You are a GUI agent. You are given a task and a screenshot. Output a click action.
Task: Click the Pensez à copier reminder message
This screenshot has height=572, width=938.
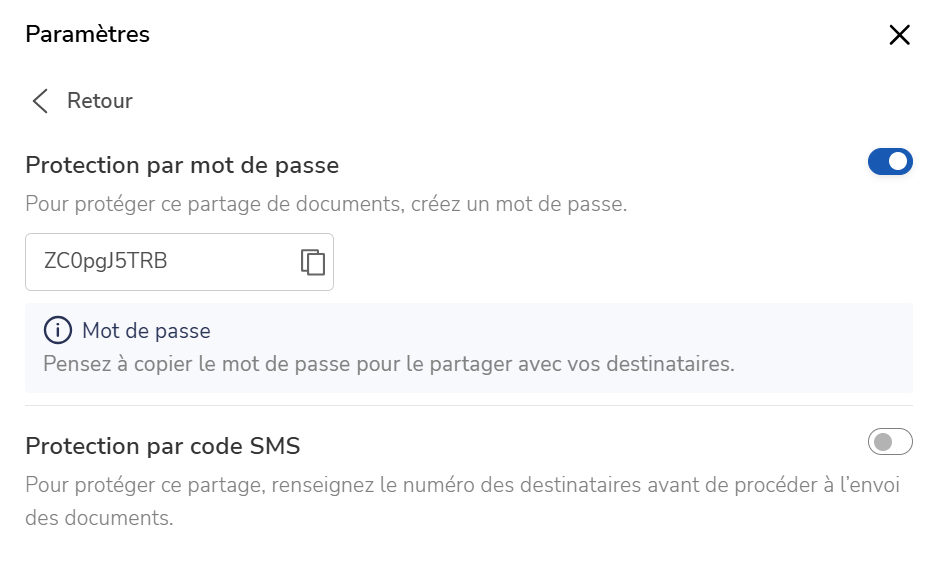tap(389, 364)
